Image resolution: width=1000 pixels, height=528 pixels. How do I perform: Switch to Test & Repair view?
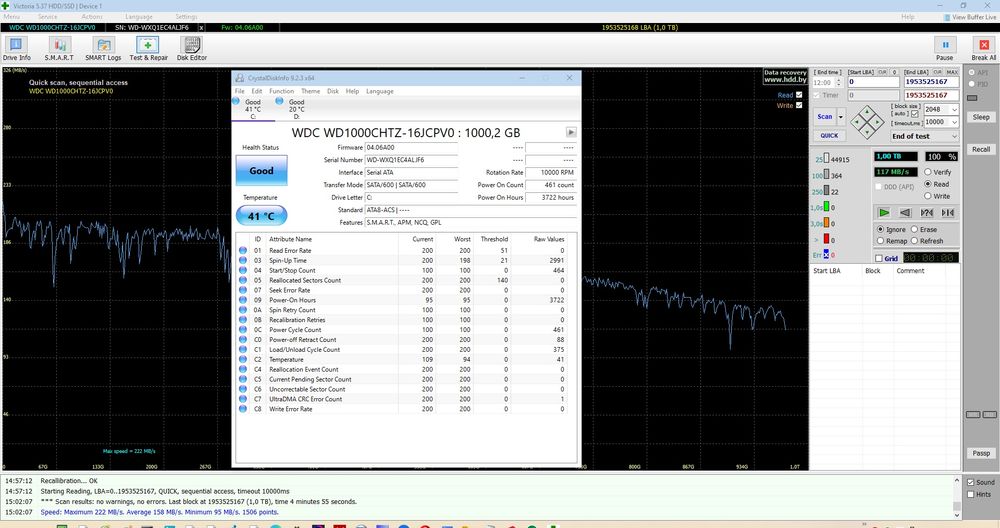(x=148, y=48)
